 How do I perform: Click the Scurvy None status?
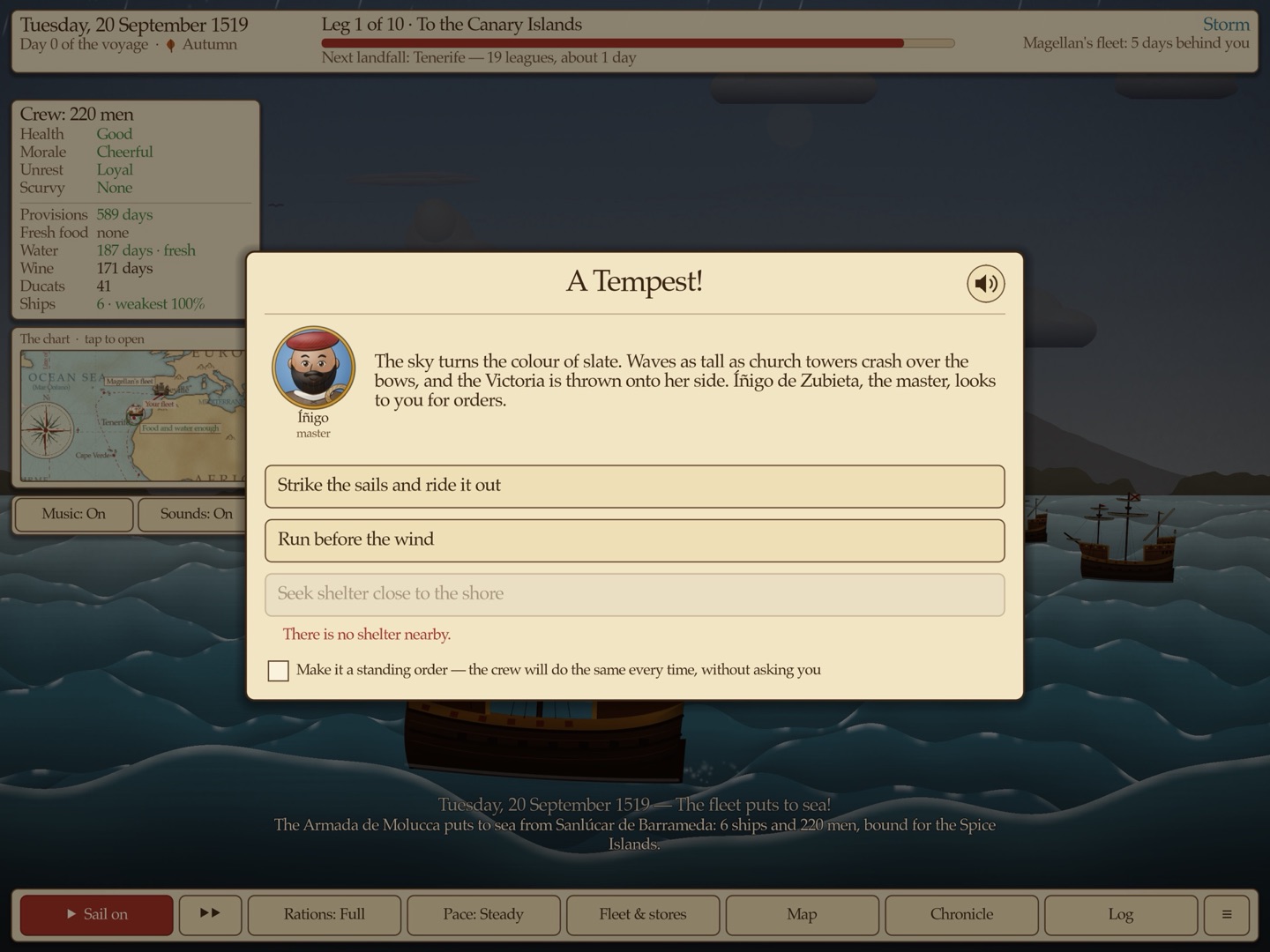[x=115, y=188]
